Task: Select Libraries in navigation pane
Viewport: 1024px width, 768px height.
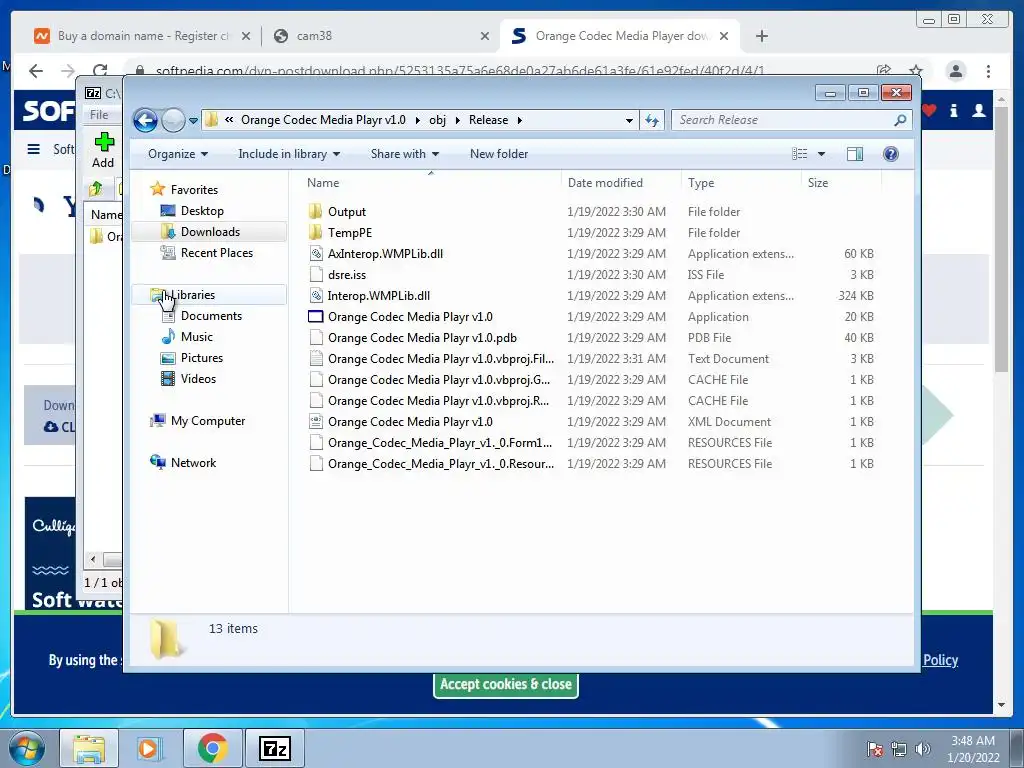Action: [193, 295]
